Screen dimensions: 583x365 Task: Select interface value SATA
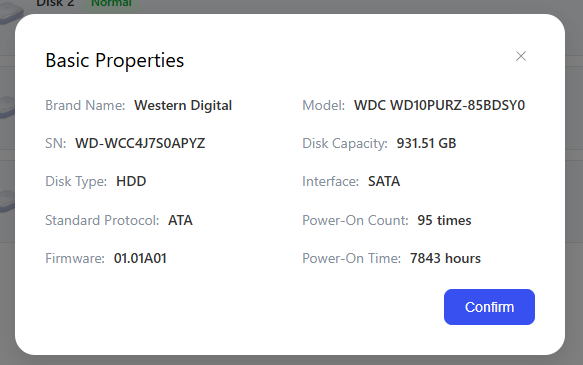384,181
